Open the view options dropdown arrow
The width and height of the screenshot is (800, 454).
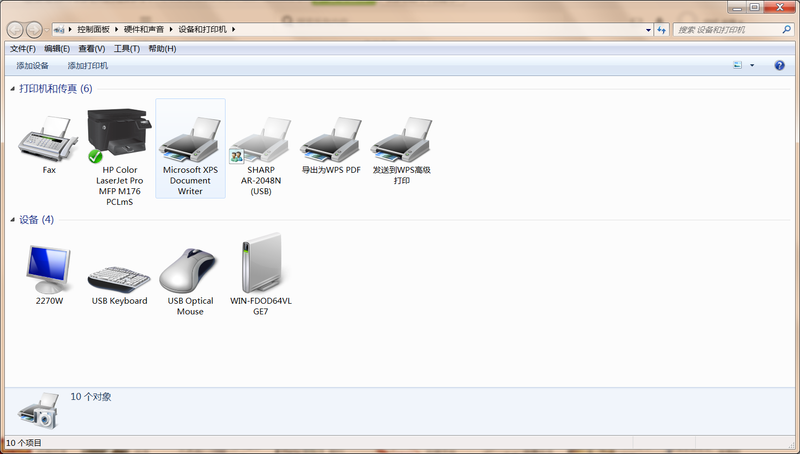pyautogui.click(x=752, y=65)
